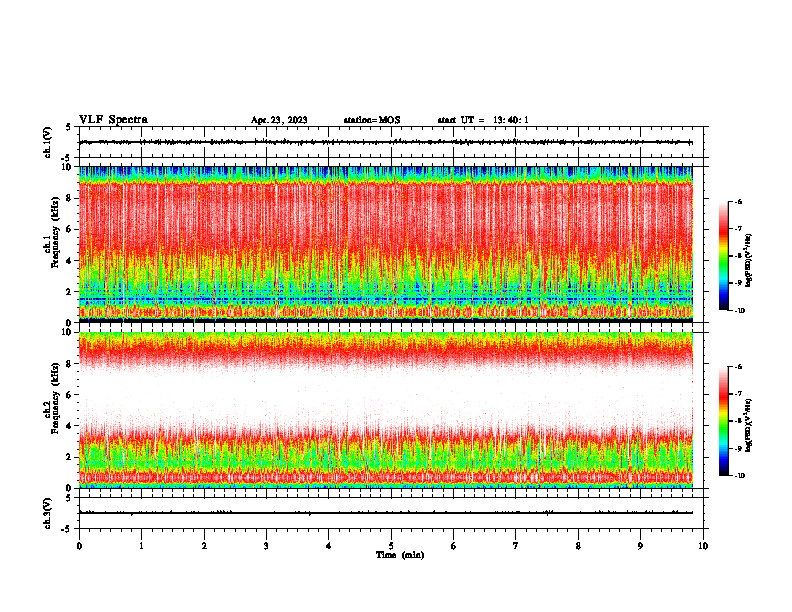792x612 pixels.
Task: Click the "1" tick on the time axis
Action: [x=141, y=546]
